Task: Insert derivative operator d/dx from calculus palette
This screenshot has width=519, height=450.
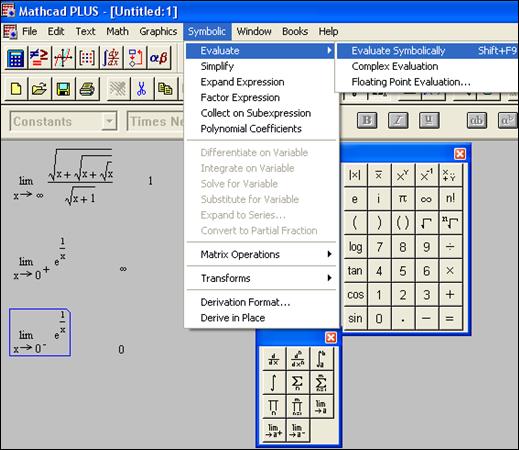Action: [274, 359]
